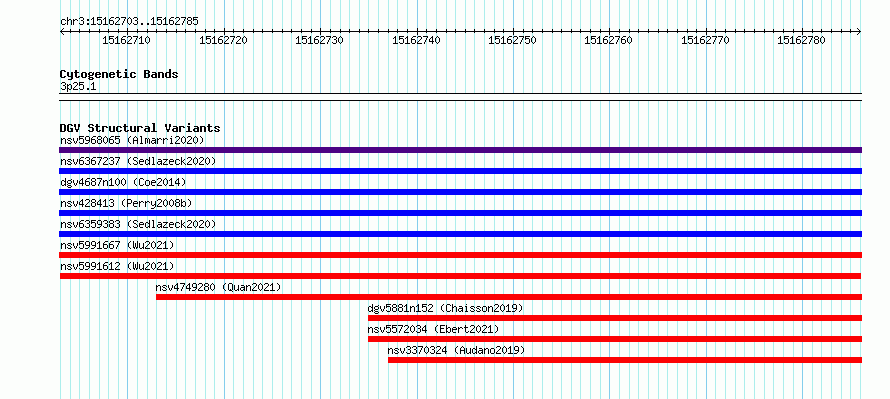The image size is (890, 399).
Task: Click the red bar of dgv5881n152
Action: pyautogui.click(x=615, y=318)
